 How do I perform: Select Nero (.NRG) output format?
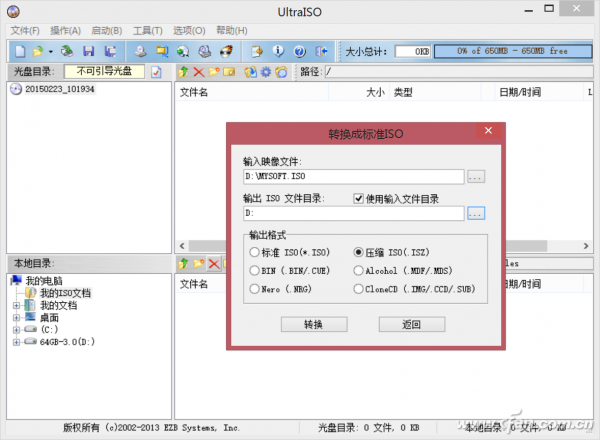tap(254, 289)
